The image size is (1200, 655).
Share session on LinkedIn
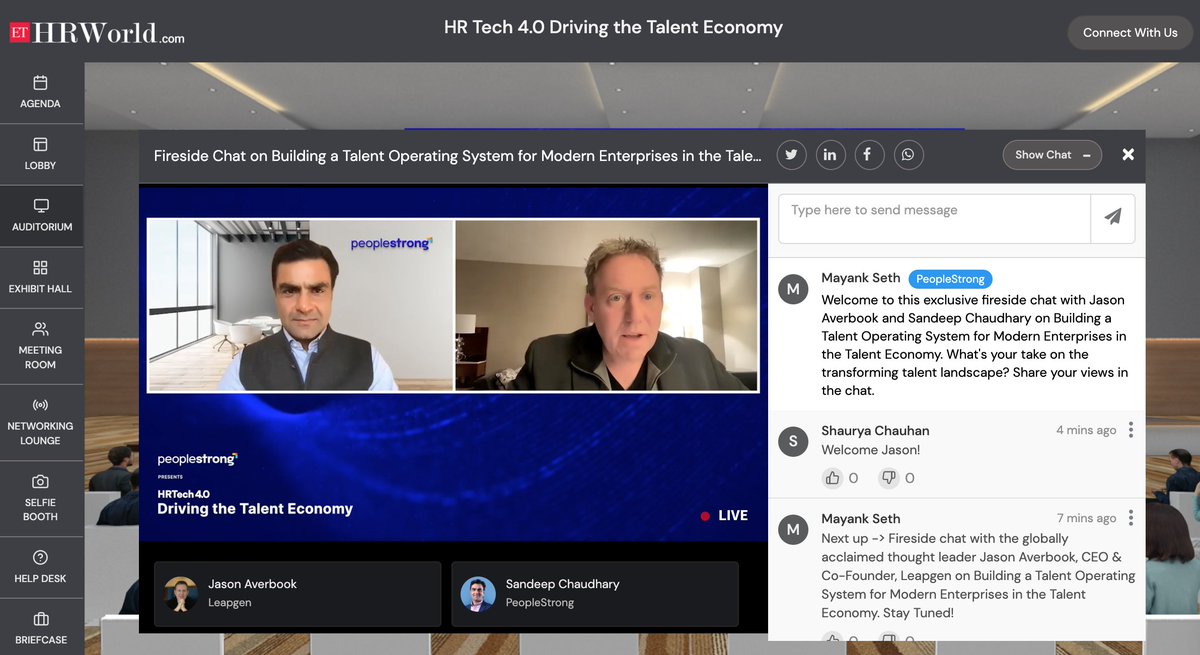830,155
